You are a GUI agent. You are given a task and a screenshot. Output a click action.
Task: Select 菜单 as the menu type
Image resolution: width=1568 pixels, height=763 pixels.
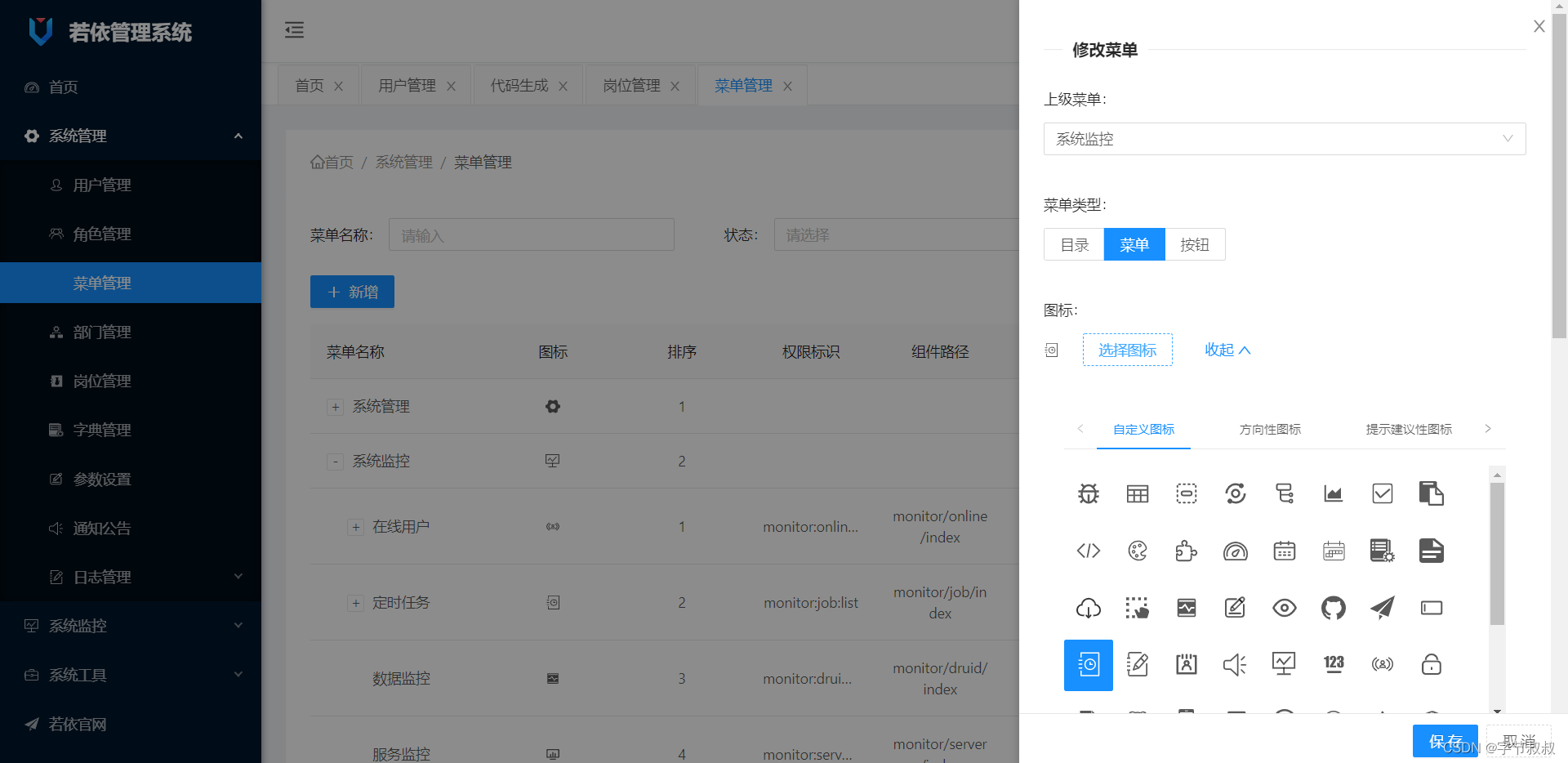point(1134,244)
